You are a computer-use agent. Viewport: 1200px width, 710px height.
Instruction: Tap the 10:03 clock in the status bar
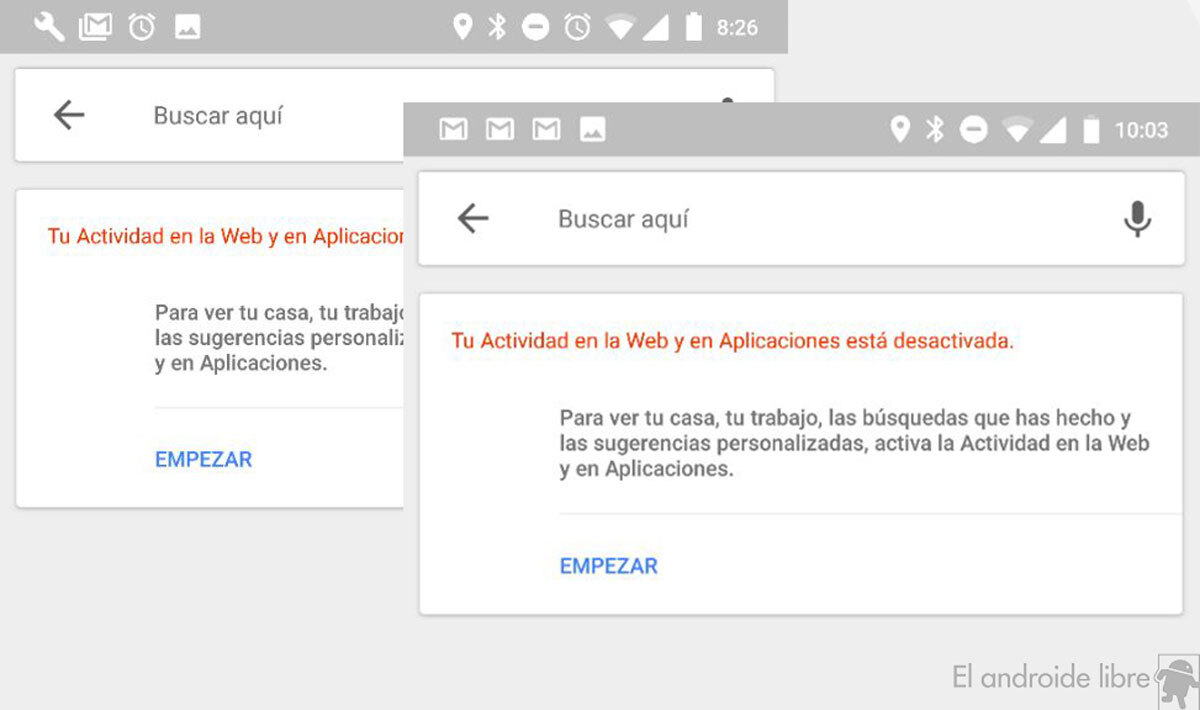point(1141,130)
